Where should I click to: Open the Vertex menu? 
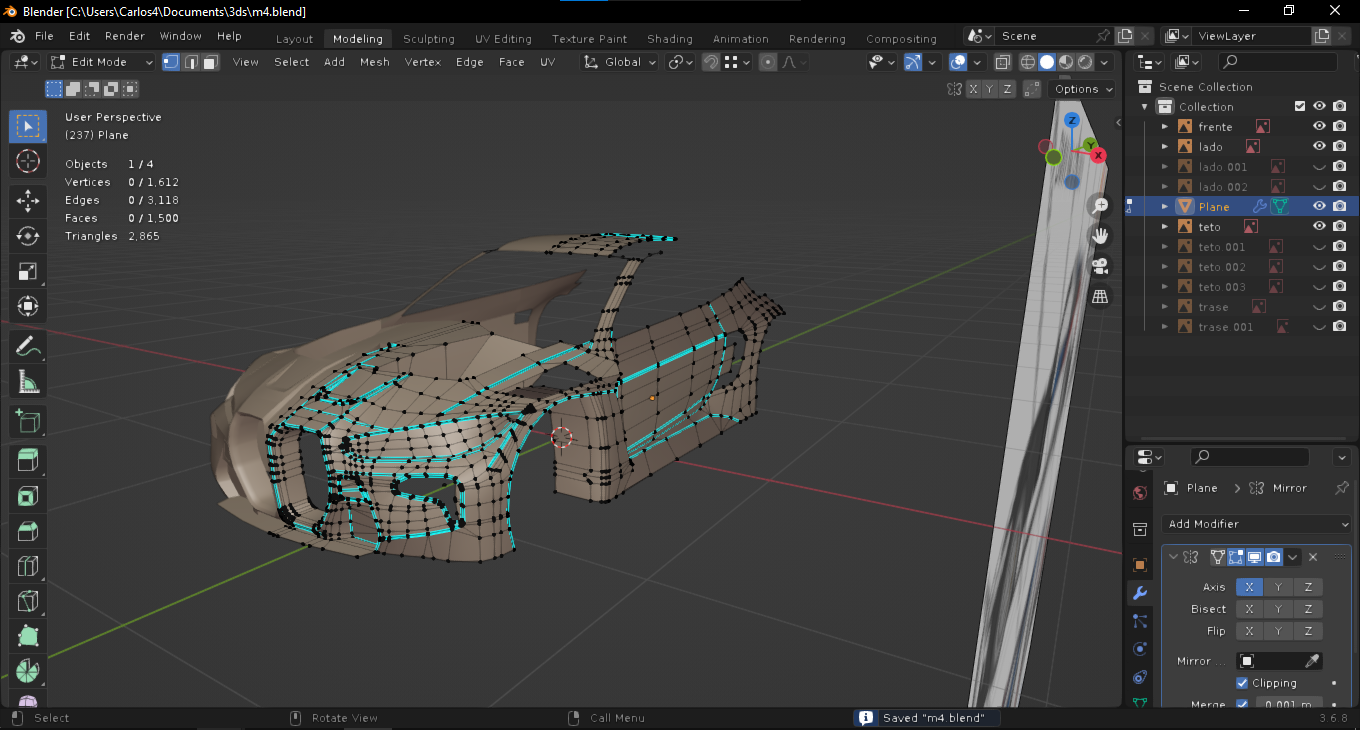[423, 62]
